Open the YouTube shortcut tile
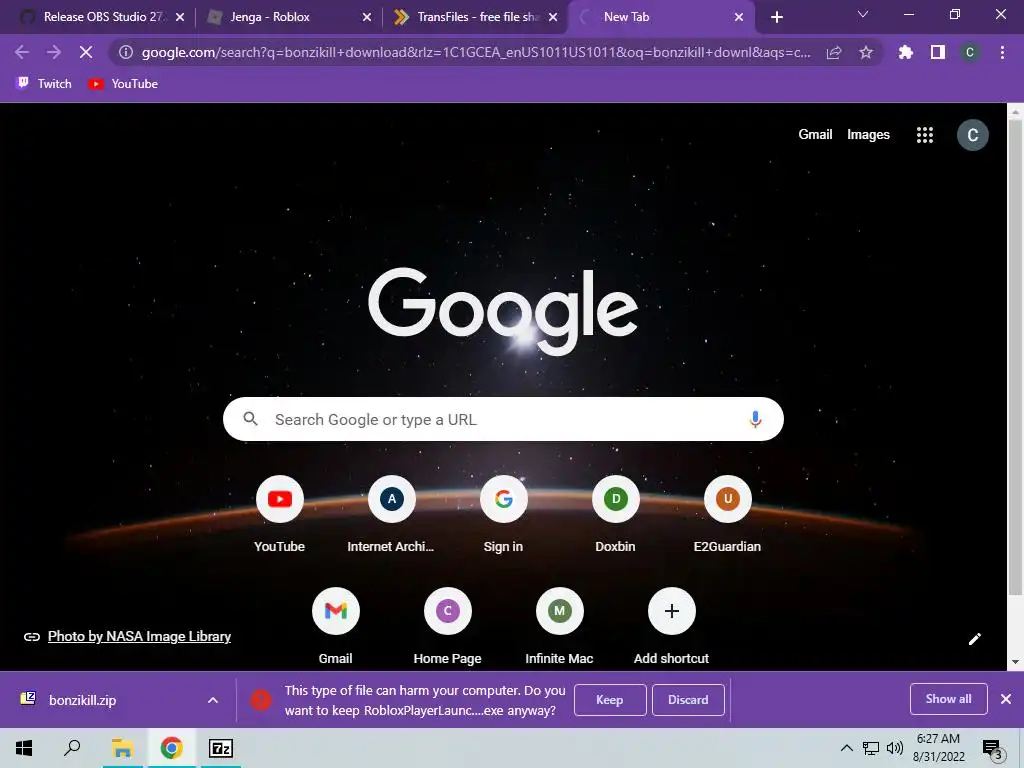Viewport: 1024px width, 768px height. pos(280,514)
